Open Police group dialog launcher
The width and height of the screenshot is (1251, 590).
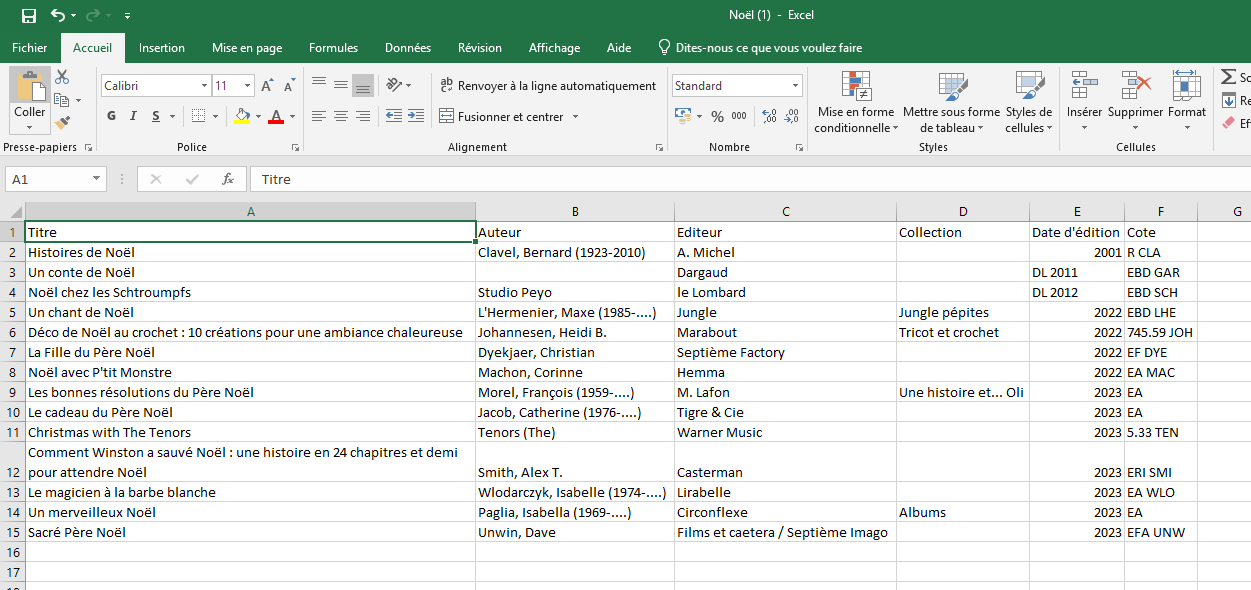point(295,147)
